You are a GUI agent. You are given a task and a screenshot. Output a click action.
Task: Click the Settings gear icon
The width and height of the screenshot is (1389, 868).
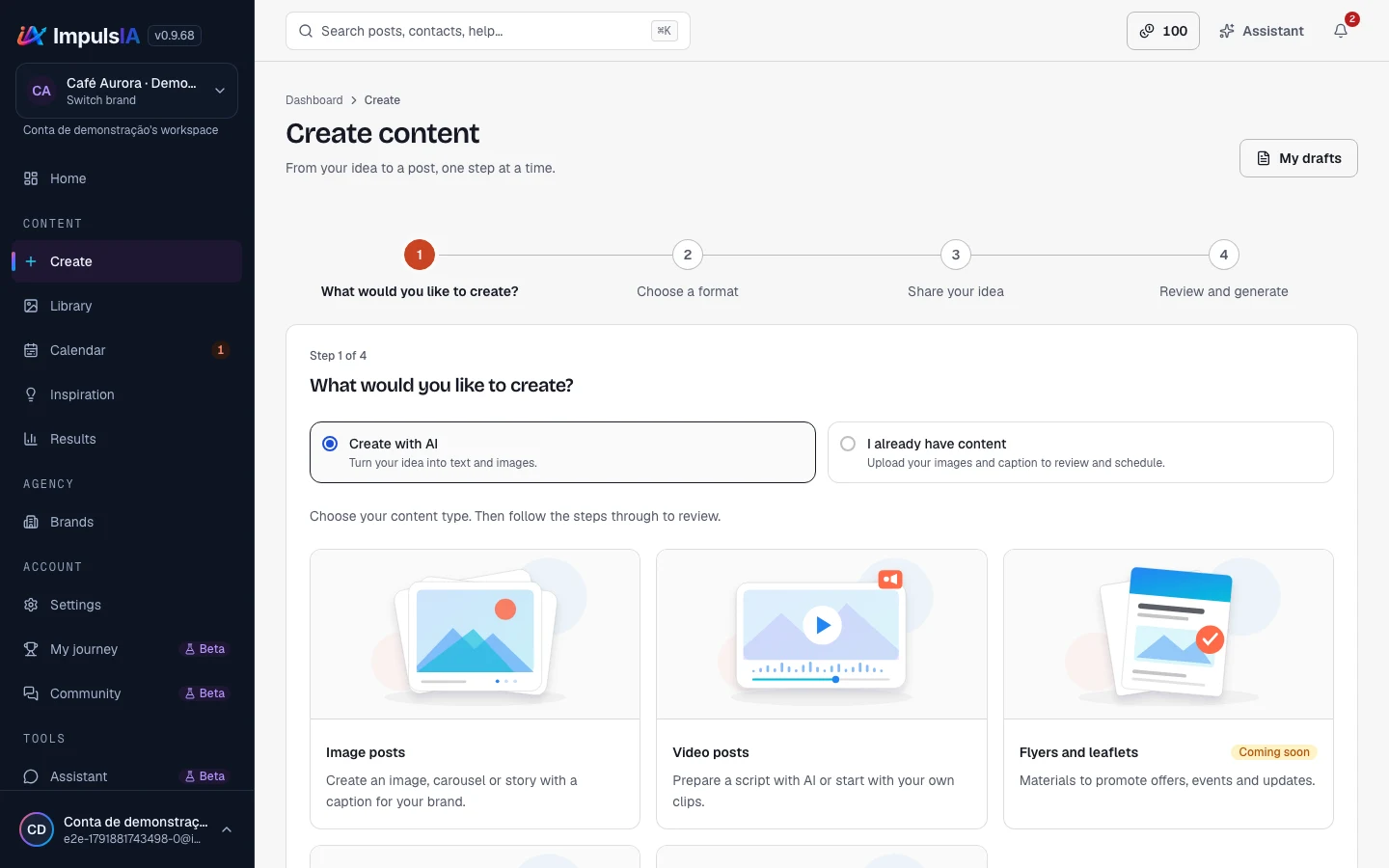31,605
